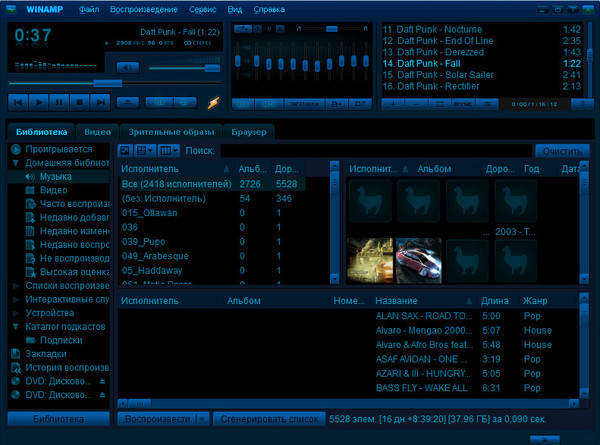
Task: Click the equalizer balance slider at top
Action: click(332, 29)
